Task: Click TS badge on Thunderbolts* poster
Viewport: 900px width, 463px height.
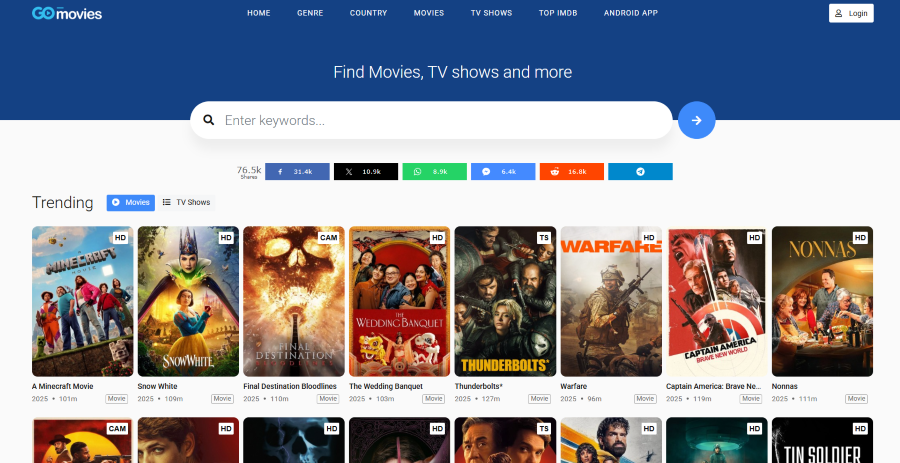Action: (544, 238)
